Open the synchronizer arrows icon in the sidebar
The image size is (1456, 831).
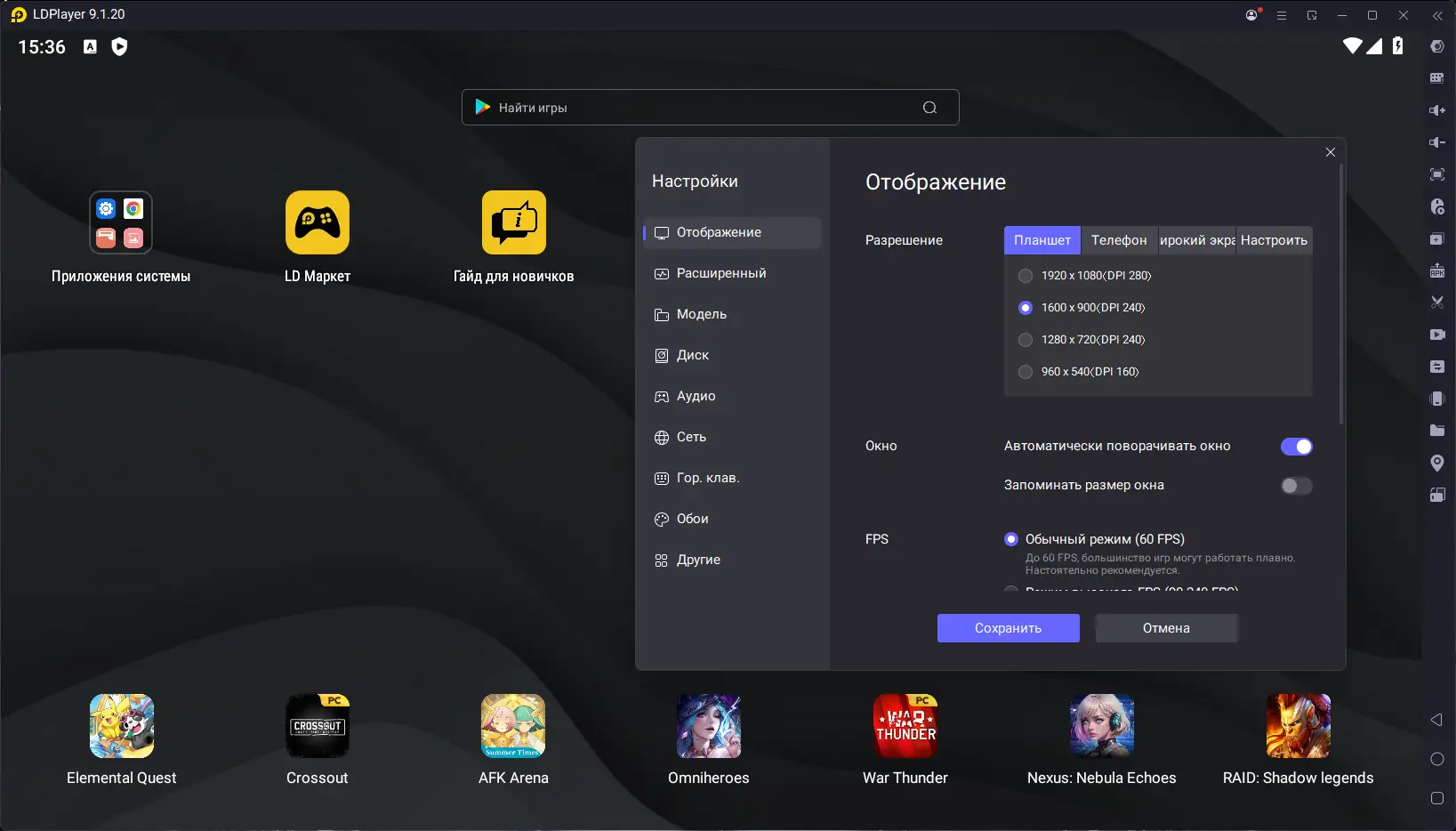1436,367
